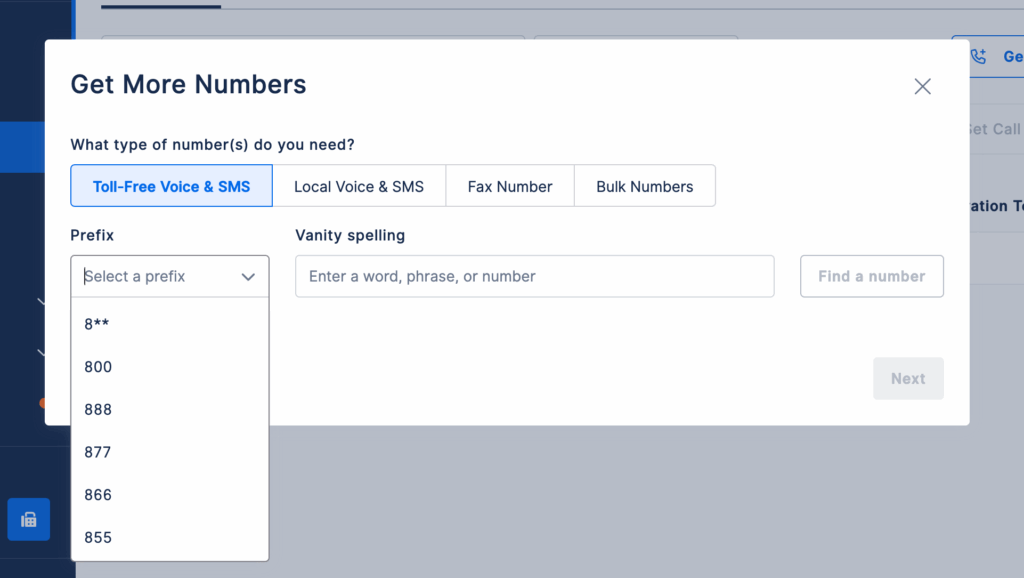Collapse the Prefix dropdown chevron
Viewport: 1024px width, 578px height.
point(248,277)
